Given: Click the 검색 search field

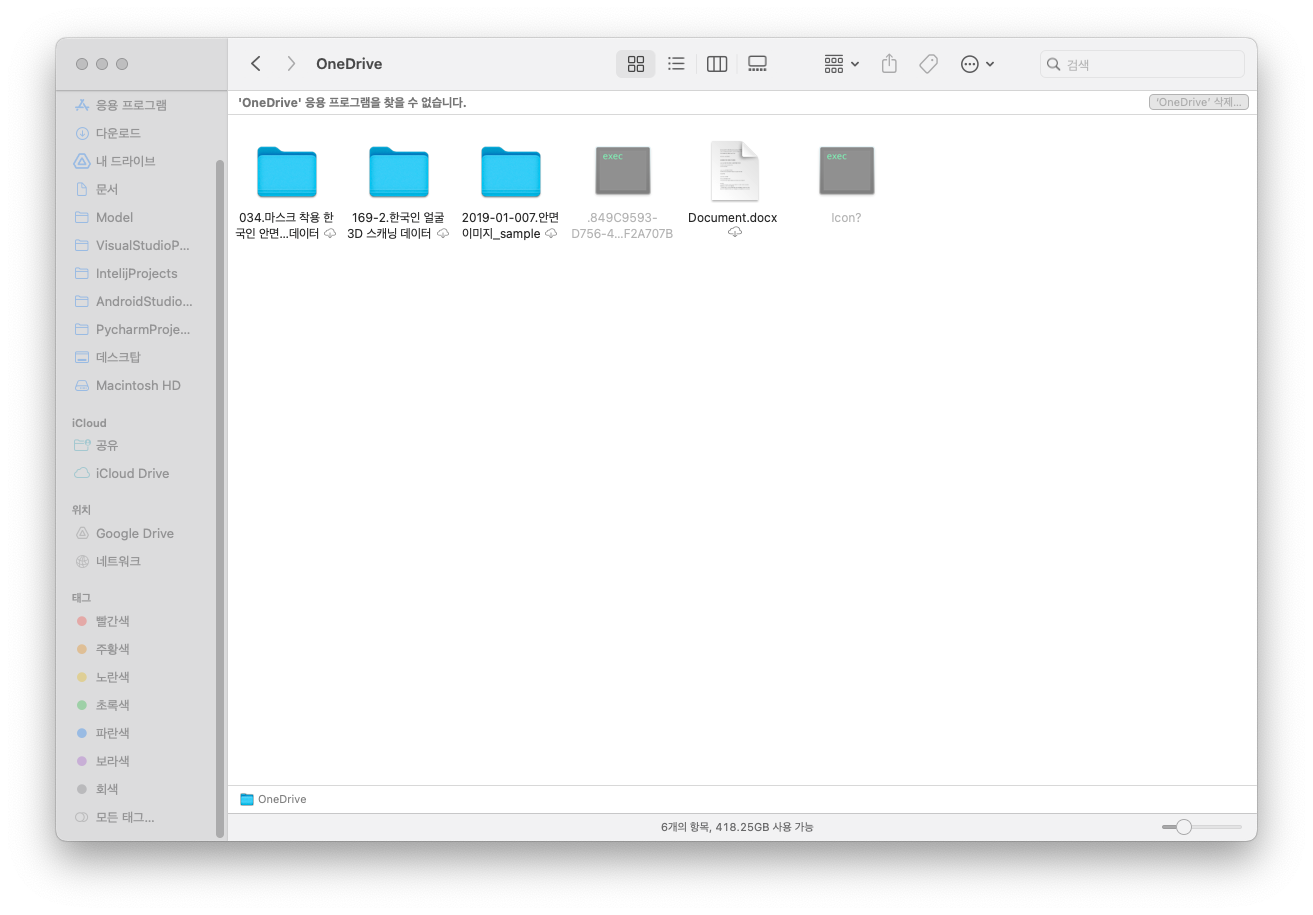Looking at the screenshot, I should pyautogui.click(x=1142, y=64).
